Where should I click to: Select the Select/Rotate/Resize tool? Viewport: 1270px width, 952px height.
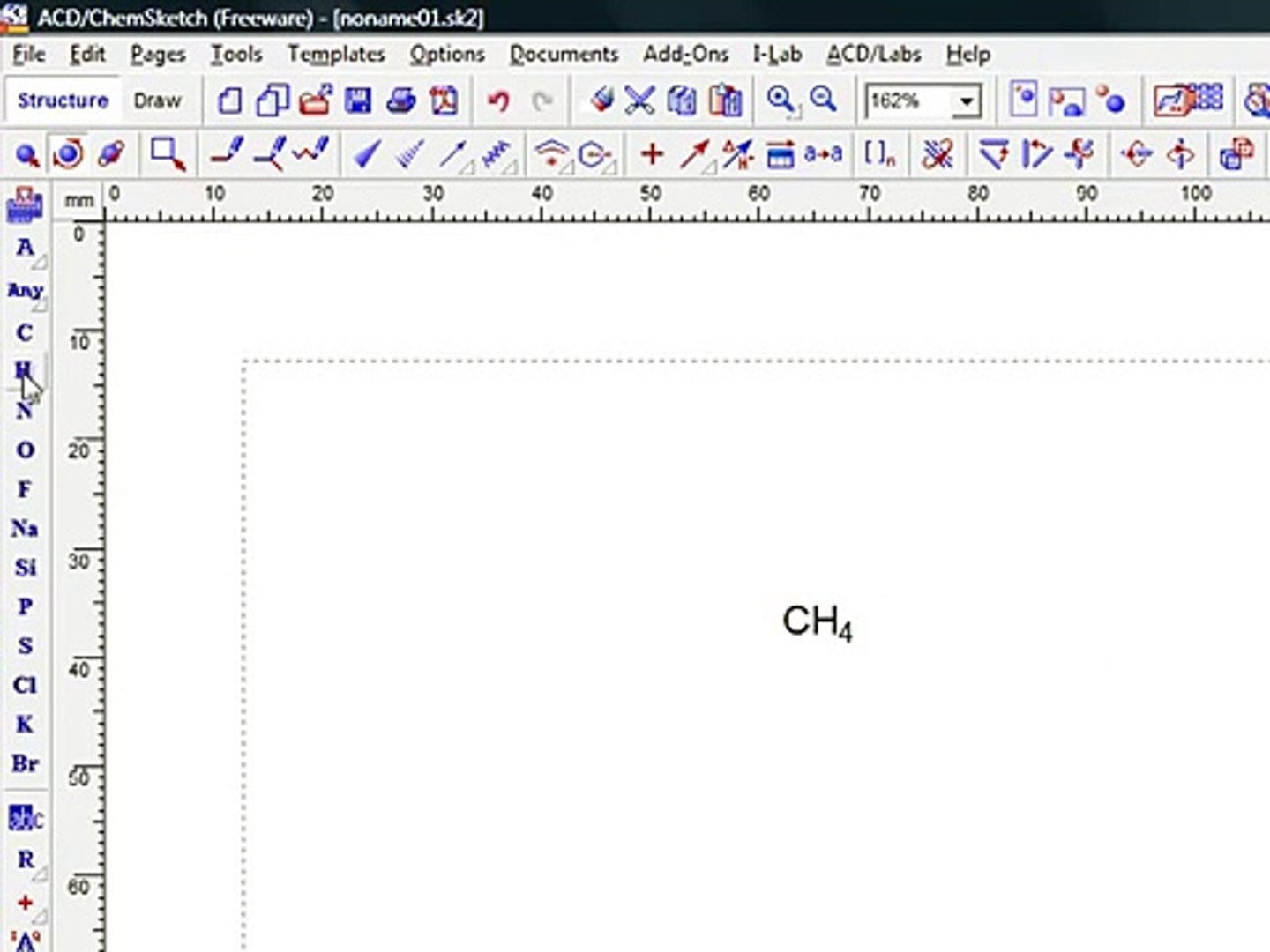pos(69,155)
